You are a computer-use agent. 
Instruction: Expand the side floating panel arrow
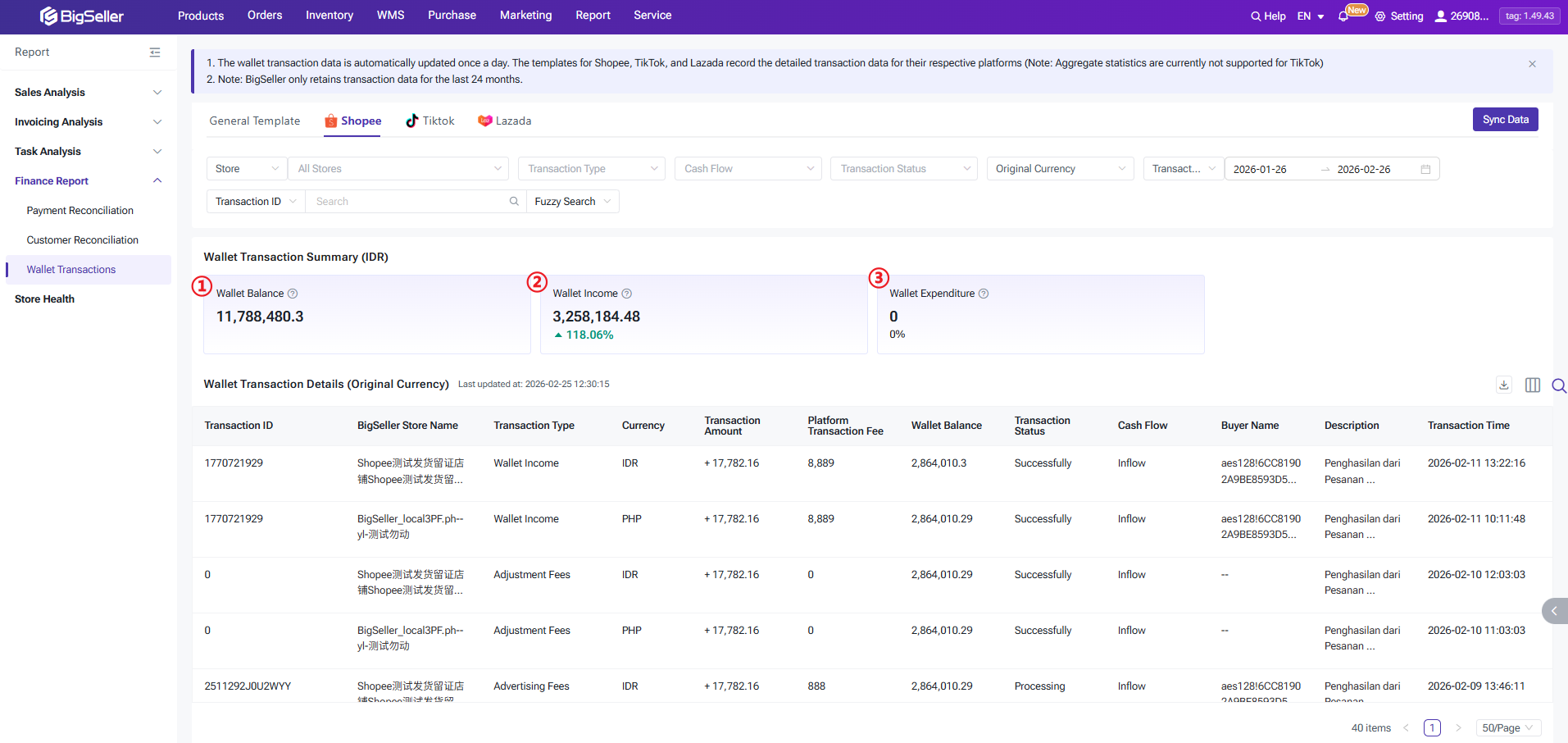[x=1554, y=611]
